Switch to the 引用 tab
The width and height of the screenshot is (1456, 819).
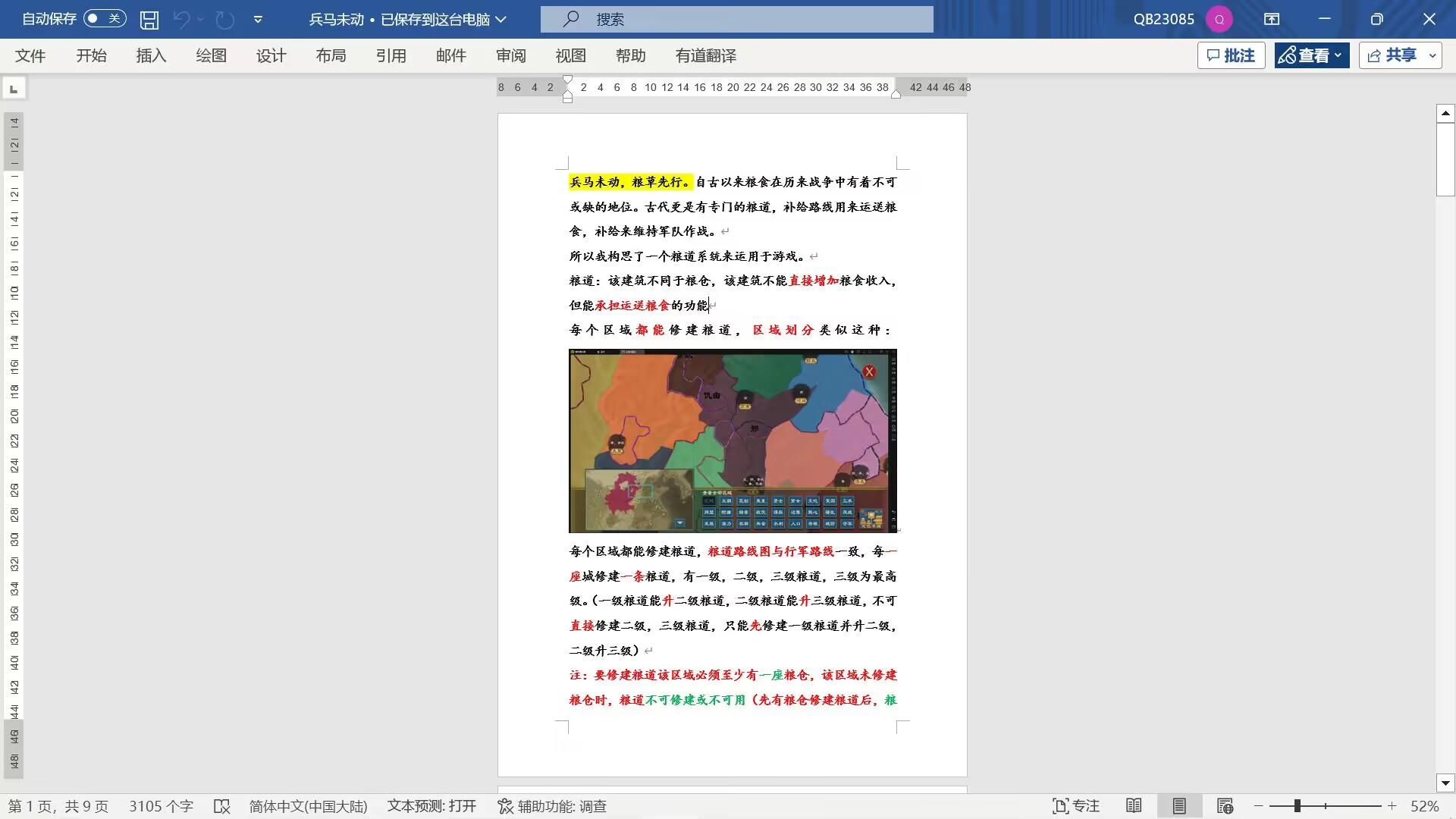[x=391, y=56]
